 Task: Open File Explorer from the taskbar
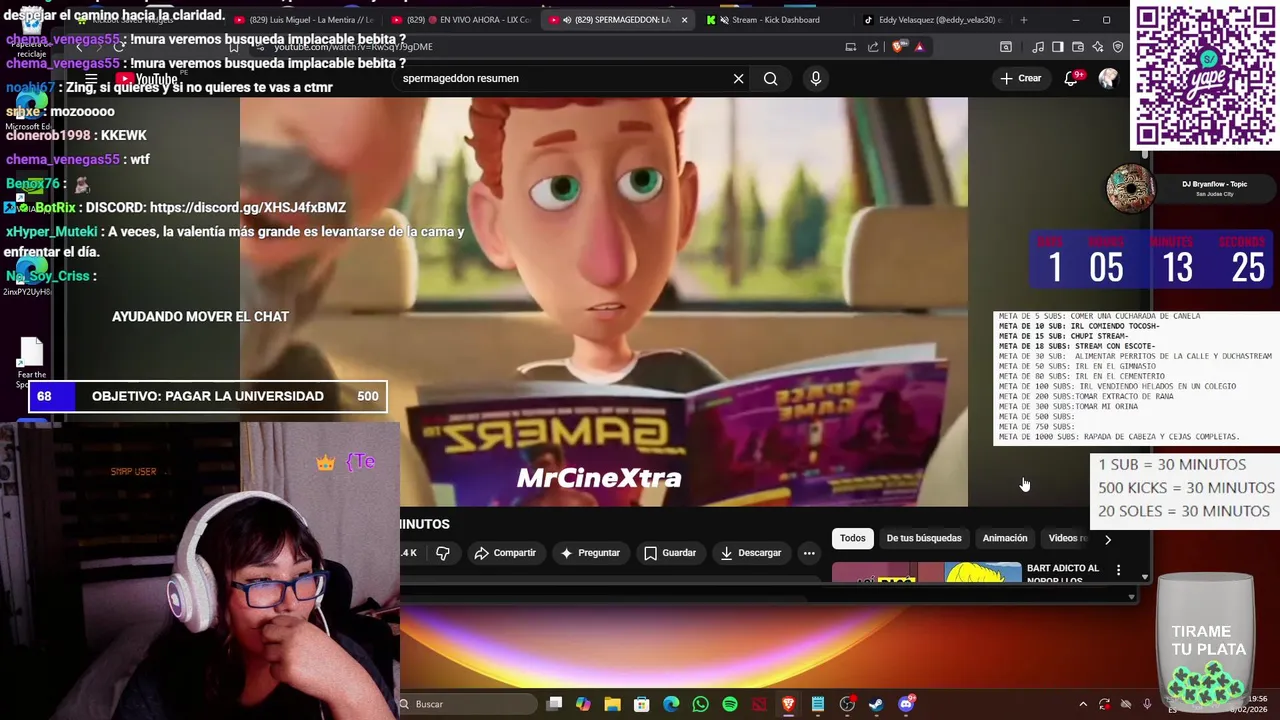pos(612,704)
